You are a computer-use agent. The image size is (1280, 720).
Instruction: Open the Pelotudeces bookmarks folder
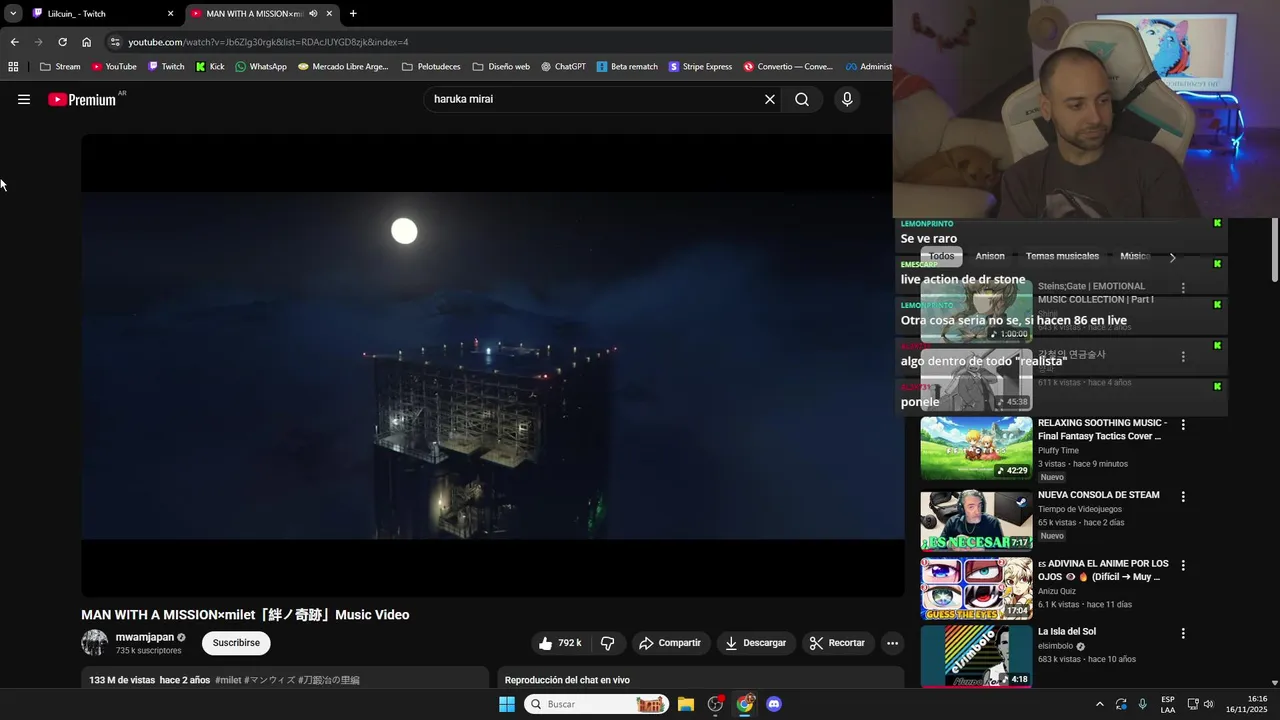coord(431,67)
